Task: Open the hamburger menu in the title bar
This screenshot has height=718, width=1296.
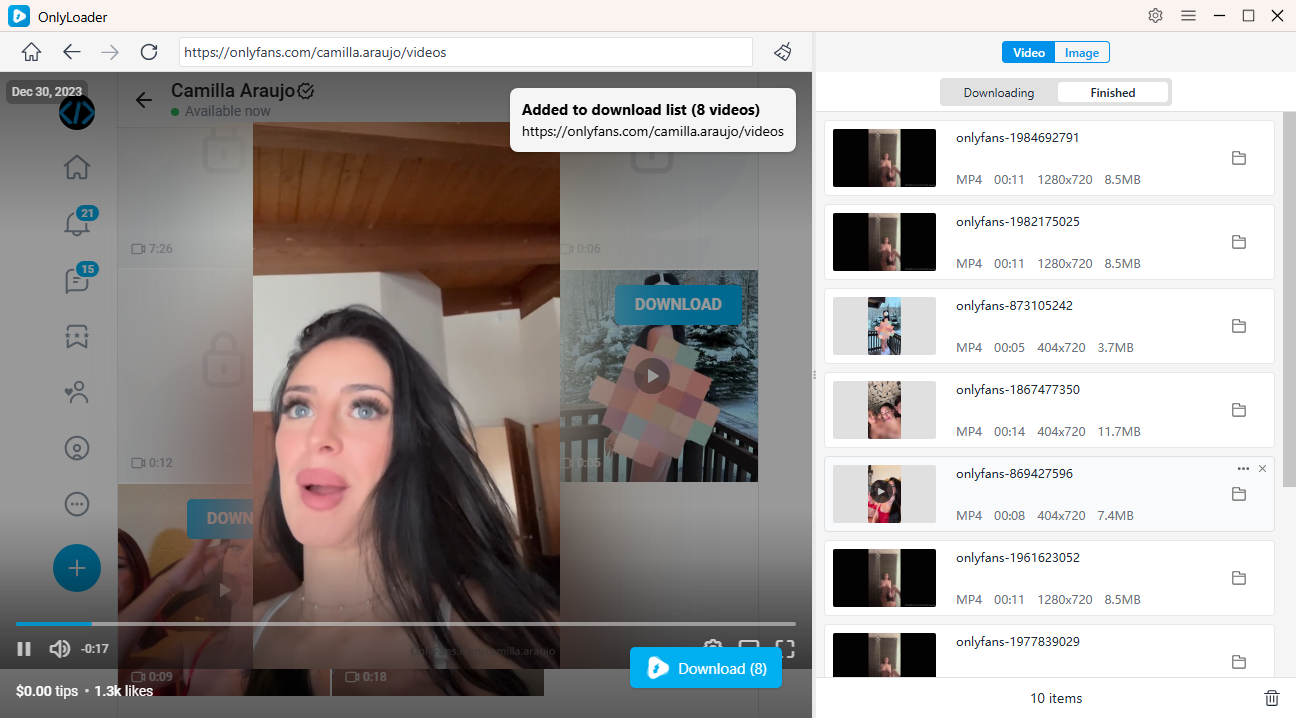Action: pos(1188,16)
